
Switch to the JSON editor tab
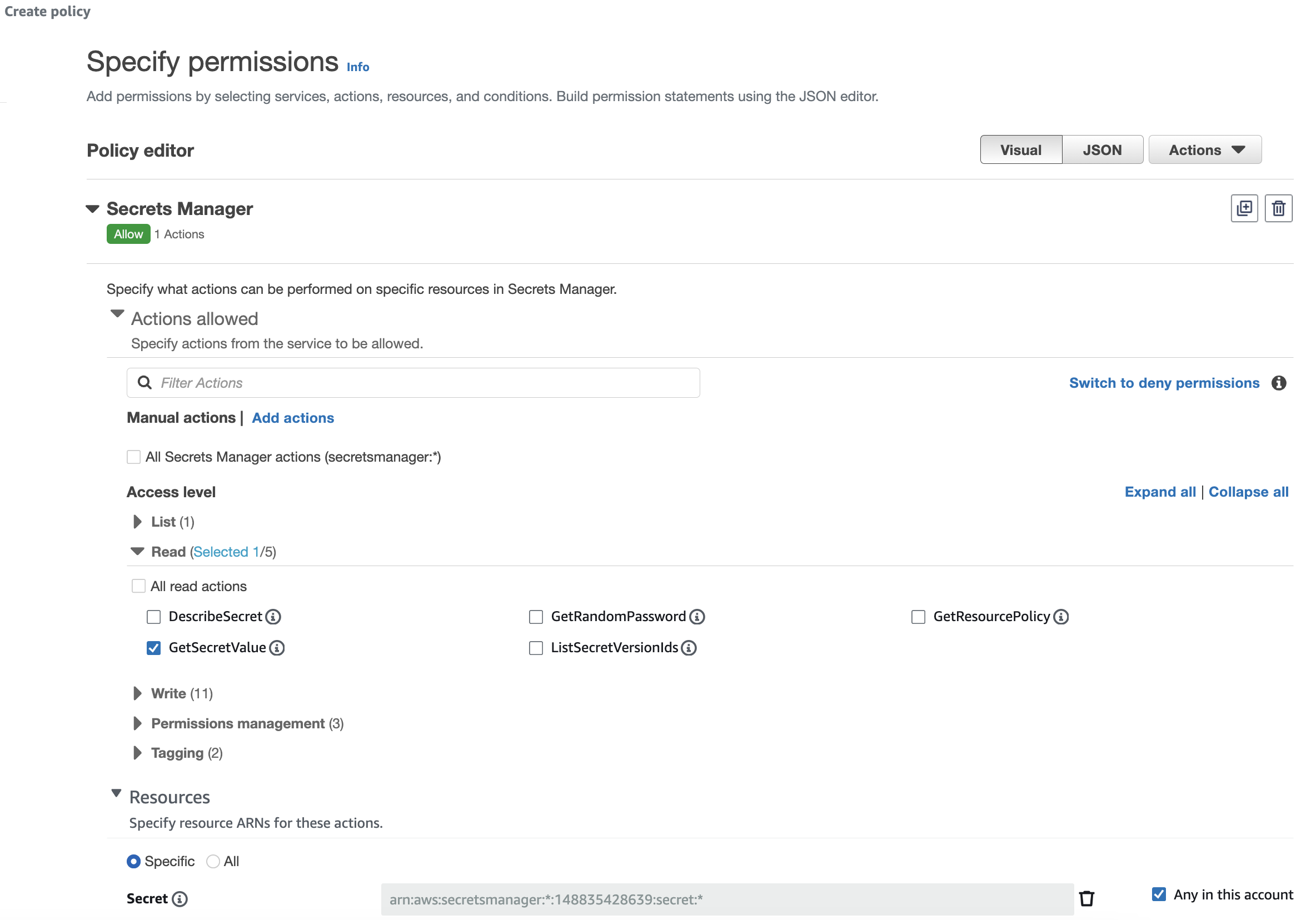tap(1101, 149)
